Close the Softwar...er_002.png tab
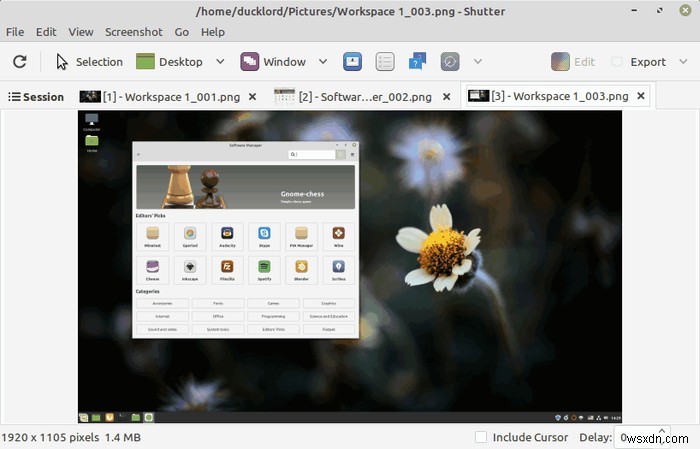700x449 pixels. pyautogui.click(x=446, y=97)
